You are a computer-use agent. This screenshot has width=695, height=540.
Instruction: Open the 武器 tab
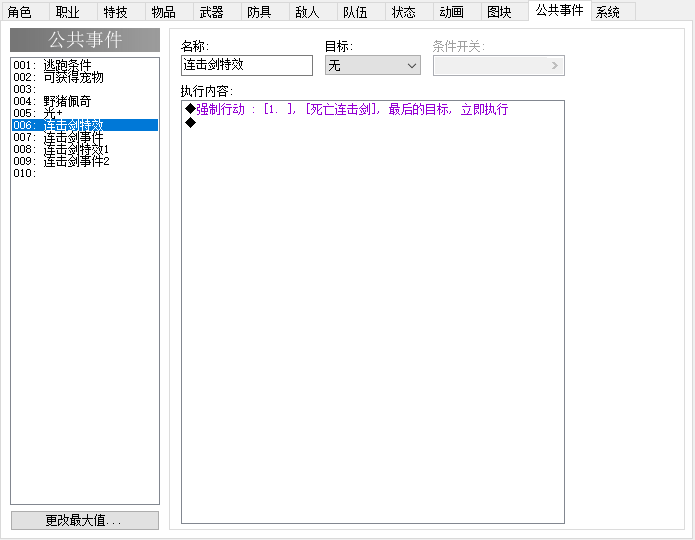[217, 12]
